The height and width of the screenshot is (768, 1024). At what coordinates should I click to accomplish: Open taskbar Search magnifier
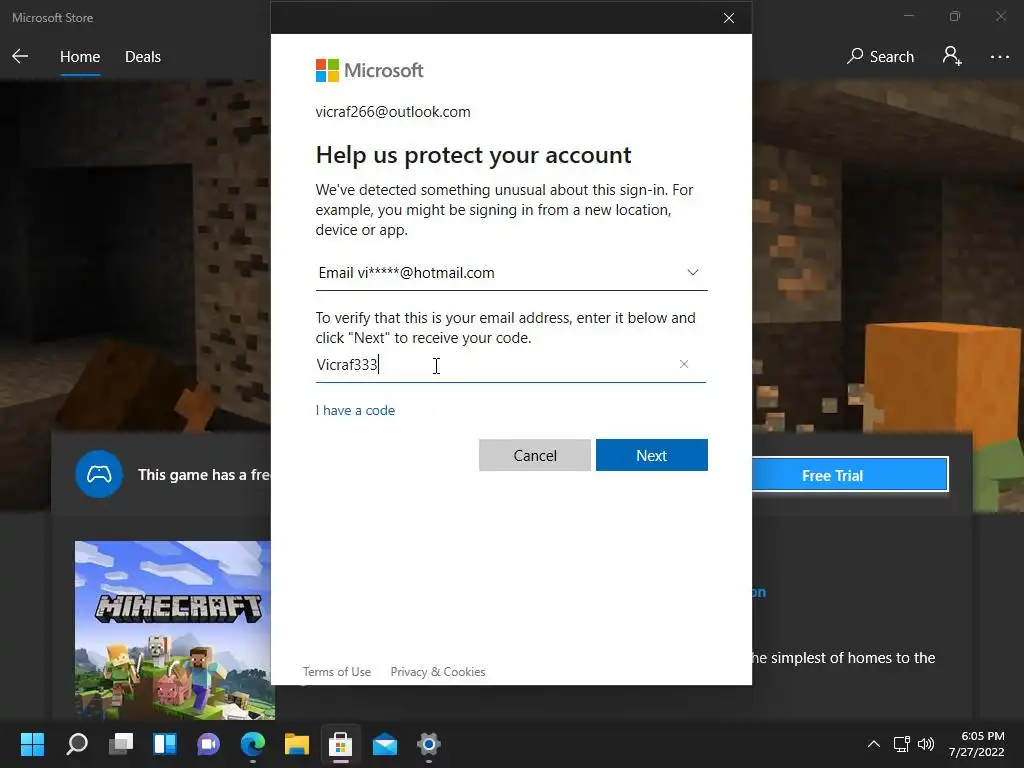pyautogui.click(x=77, y=744)
